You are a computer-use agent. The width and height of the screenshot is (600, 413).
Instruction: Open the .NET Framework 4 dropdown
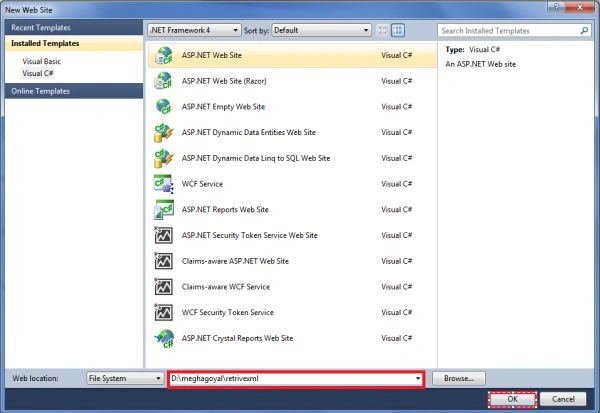coord(194,30)
